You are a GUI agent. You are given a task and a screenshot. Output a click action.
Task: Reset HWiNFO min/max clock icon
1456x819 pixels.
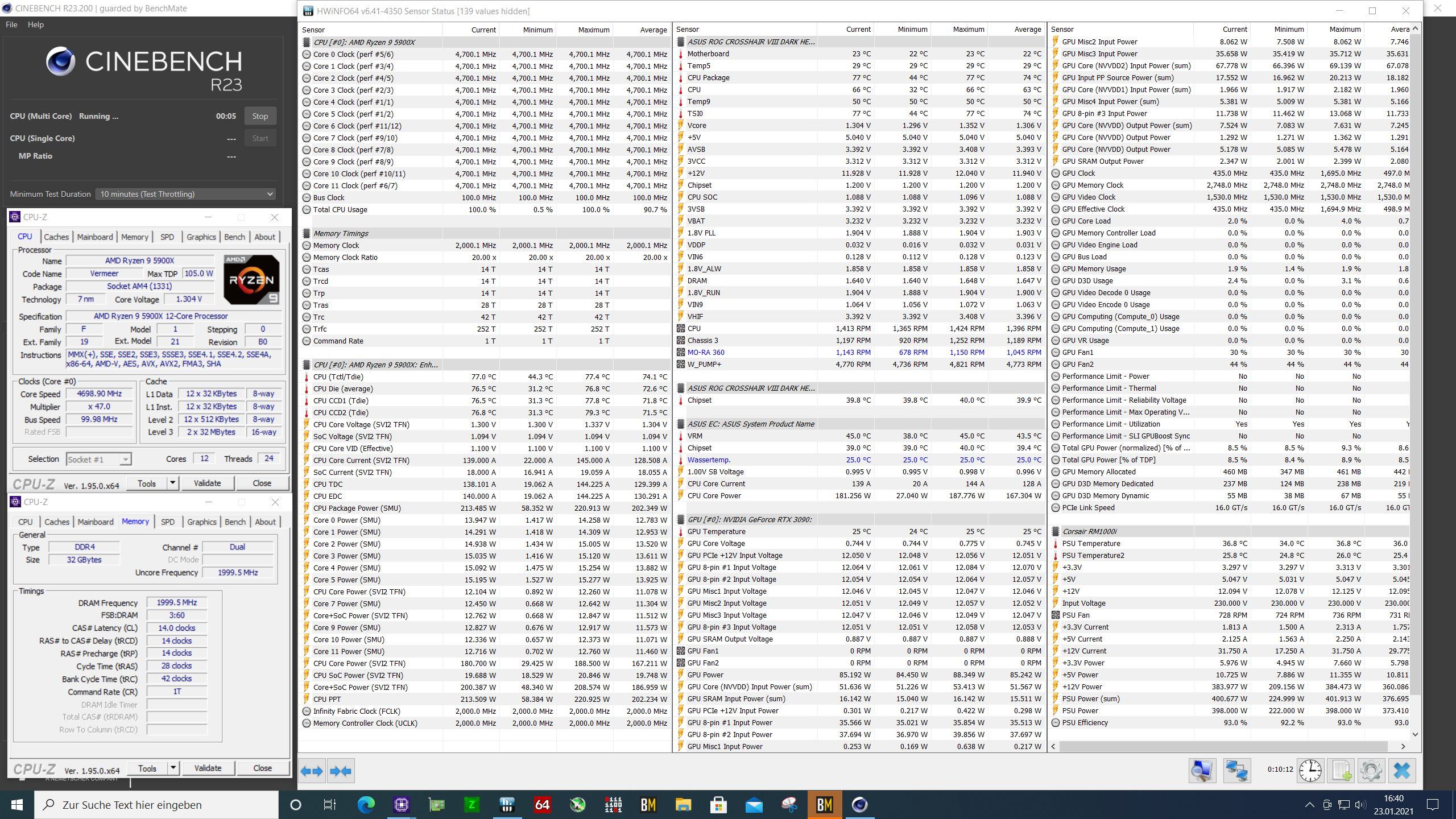tap(1310, 771)
